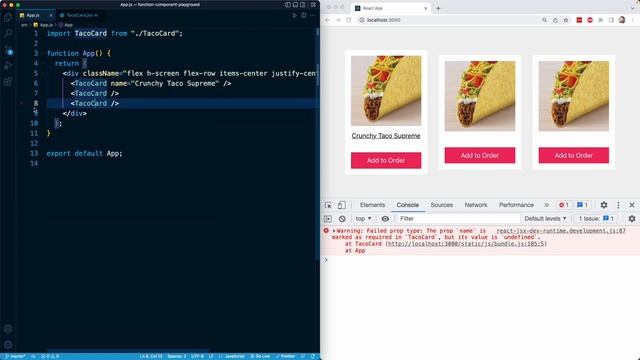Switch to the Network tab in DevTools
The image size is (640, 360).
476,205
